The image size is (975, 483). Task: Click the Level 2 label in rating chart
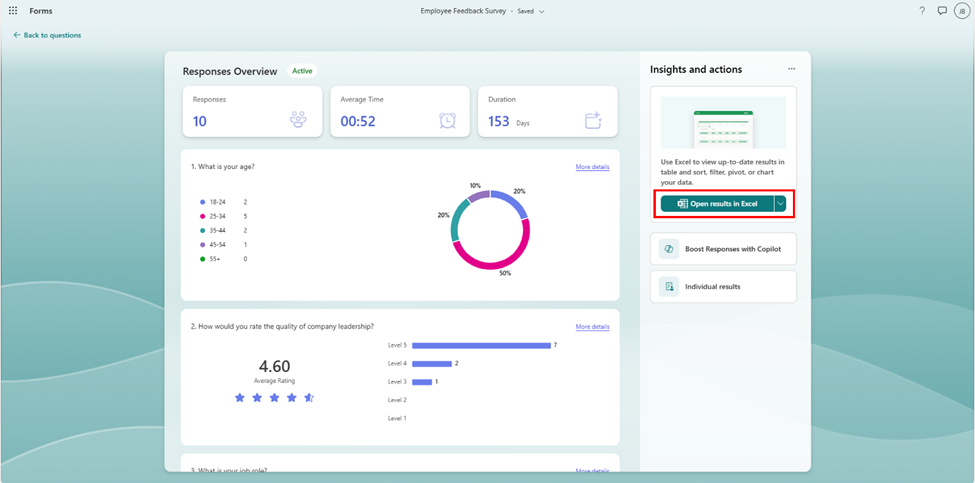click(397, 400)
